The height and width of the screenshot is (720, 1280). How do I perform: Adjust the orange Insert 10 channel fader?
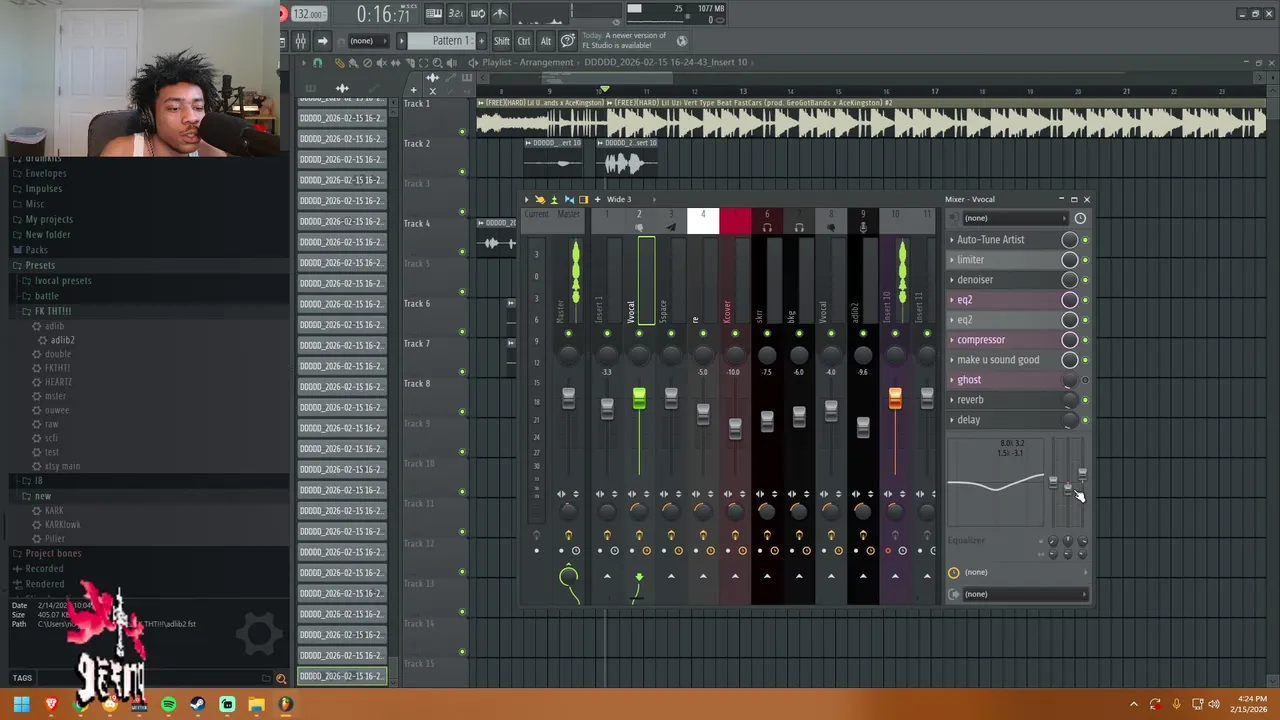coord(895,399)
